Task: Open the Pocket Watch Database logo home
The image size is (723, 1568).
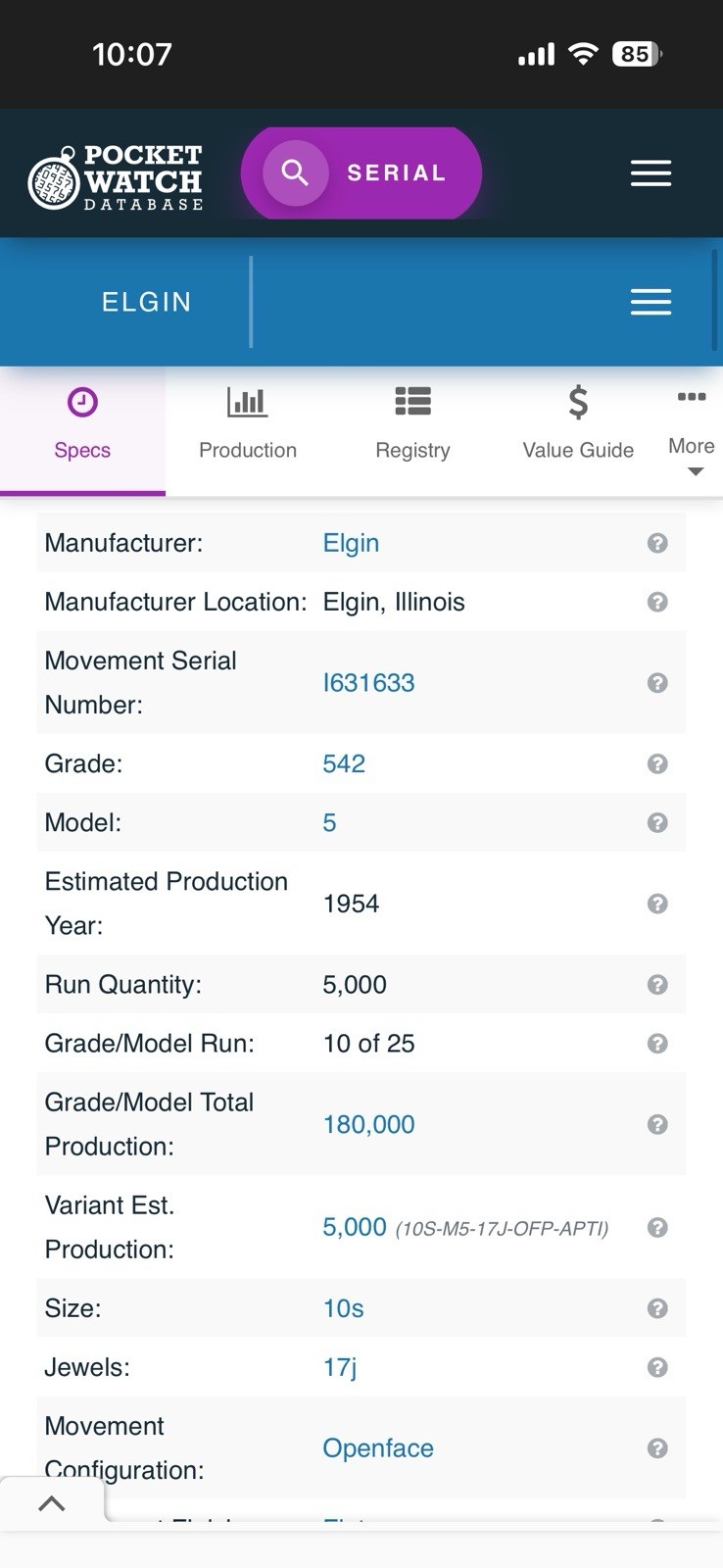Action: coord(116,177)
